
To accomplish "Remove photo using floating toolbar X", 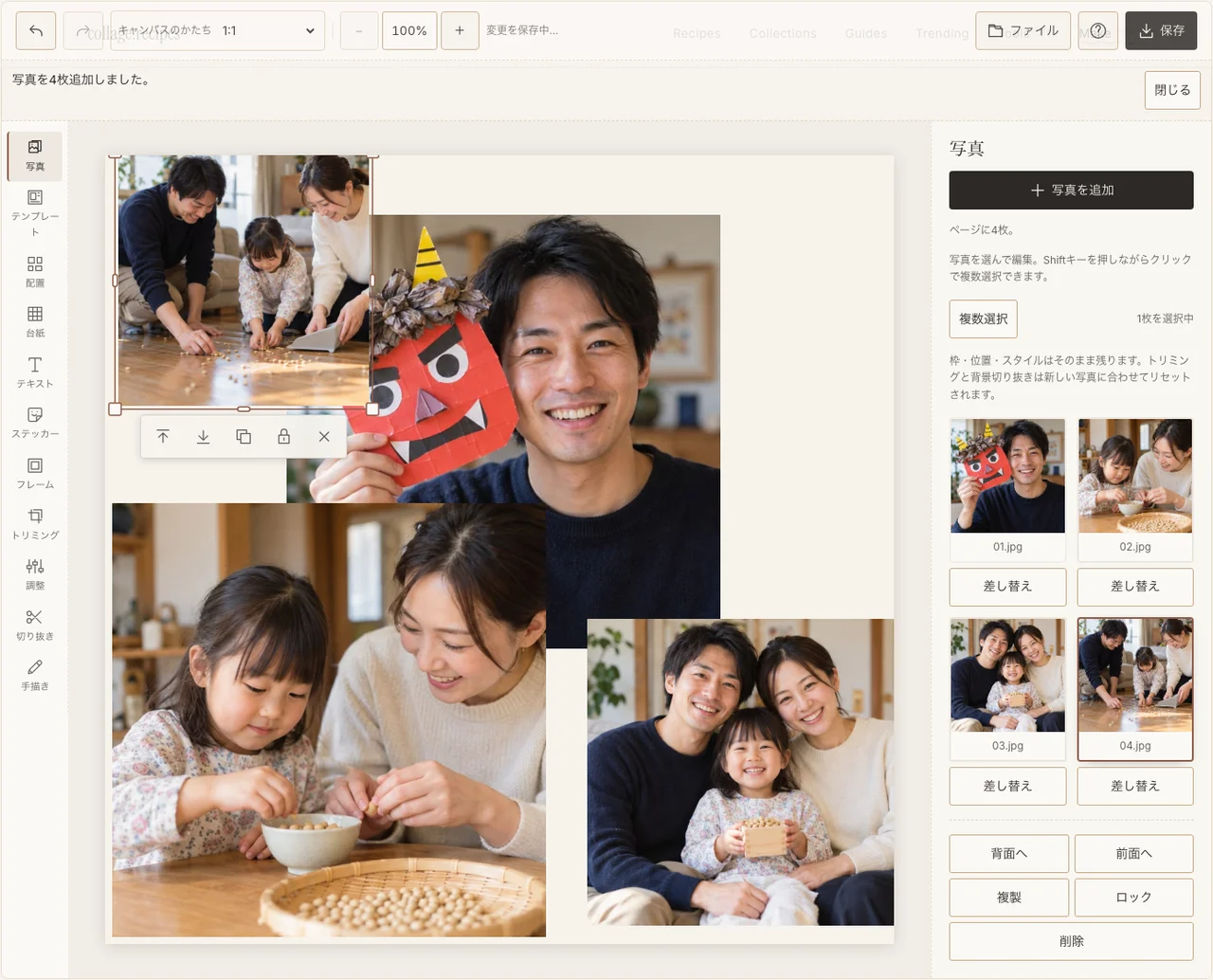I will (324, 437).
